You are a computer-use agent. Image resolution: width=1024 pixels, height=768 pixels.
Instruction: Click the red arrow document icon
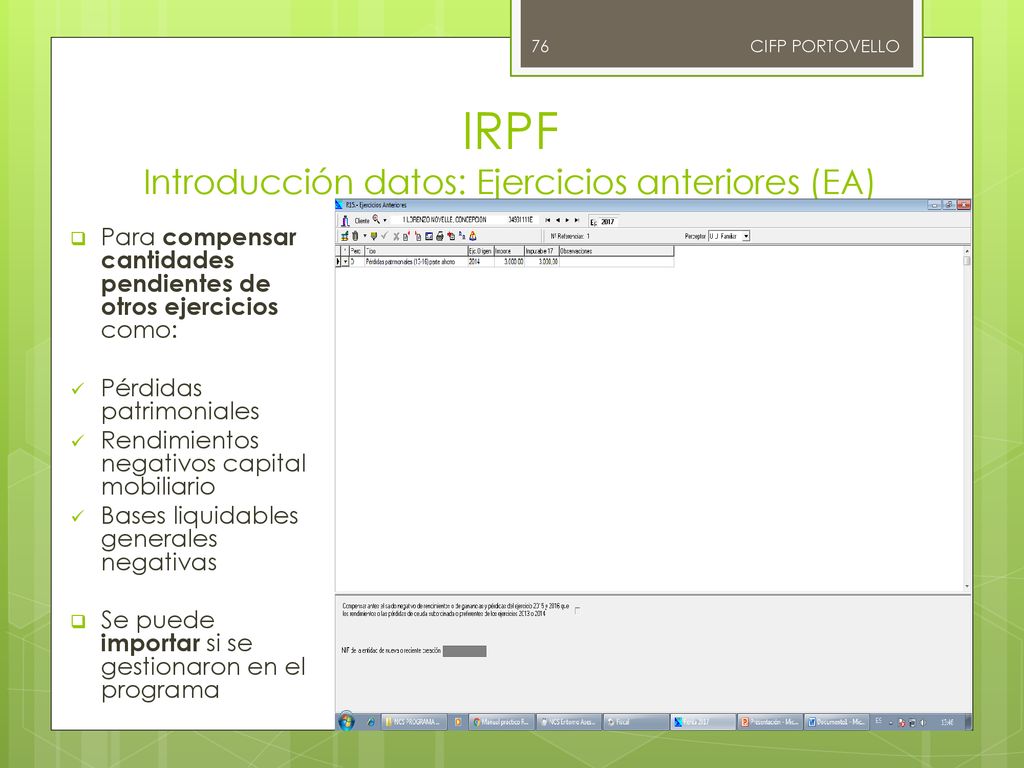click(451, 236)
